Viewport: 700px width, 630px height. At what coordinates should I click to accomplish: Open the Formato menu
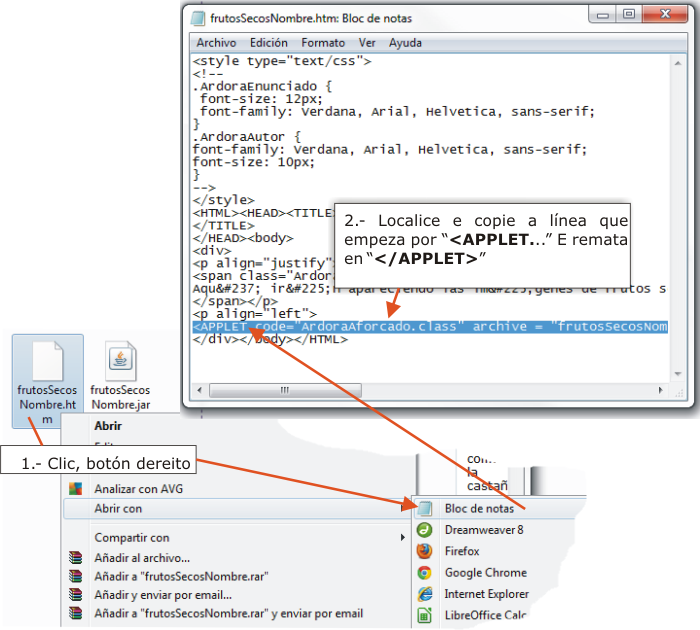(x=323, y=43)
